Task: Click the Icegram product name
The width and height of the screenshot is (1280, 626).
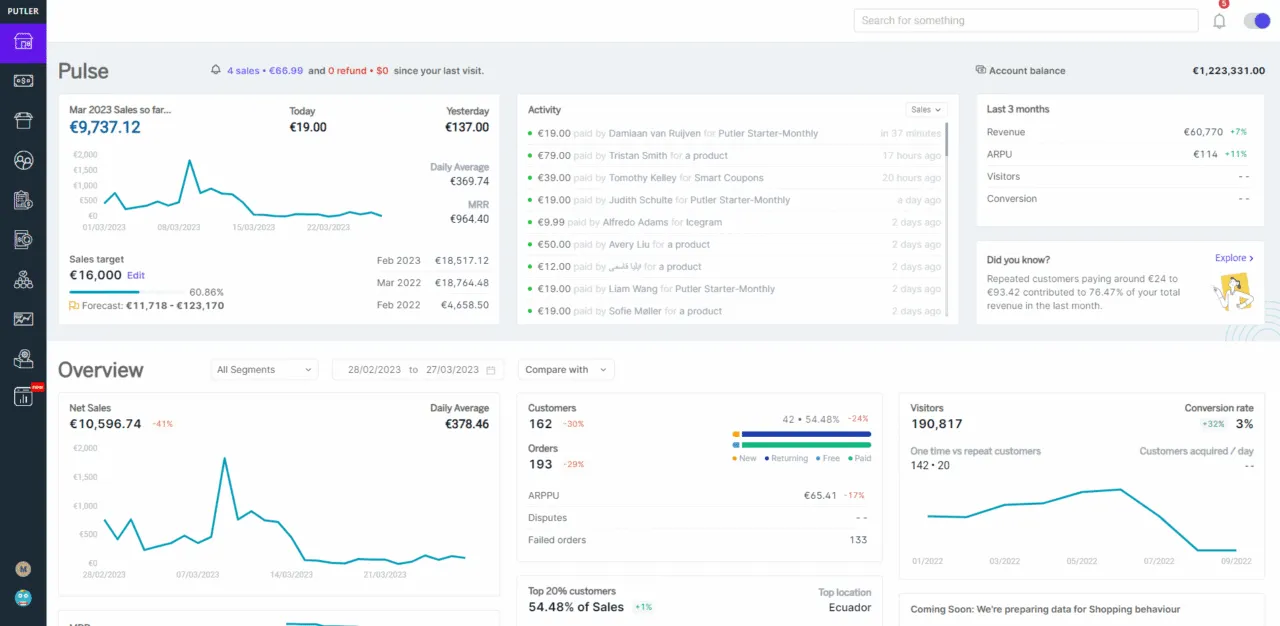Action: click(x=704, y=222)
